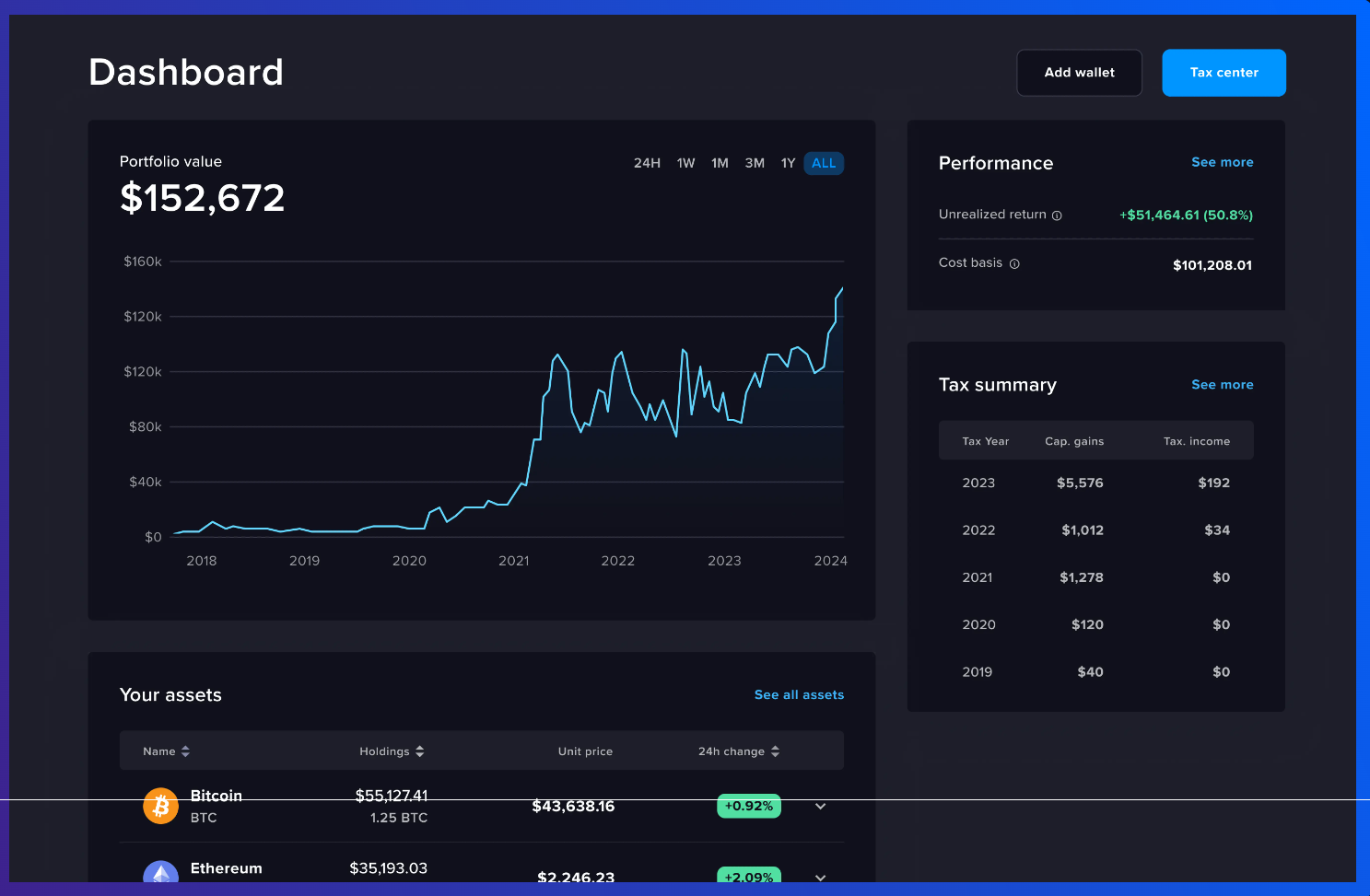The height and width of the screenshot is (896, 1370).
Task: Select the 3M chart range
Action: pyautogui.click(x=755, y=163)
